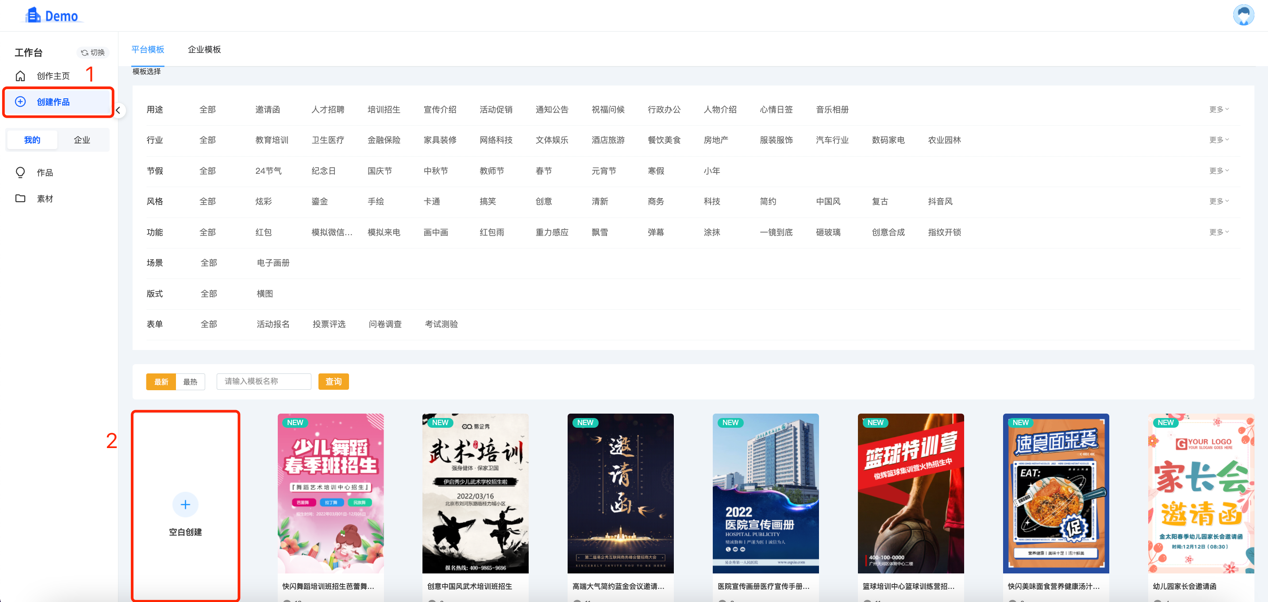1268x602 pixels.
Task: Open 素材 in sidebar
Action: tap(45, 199)
